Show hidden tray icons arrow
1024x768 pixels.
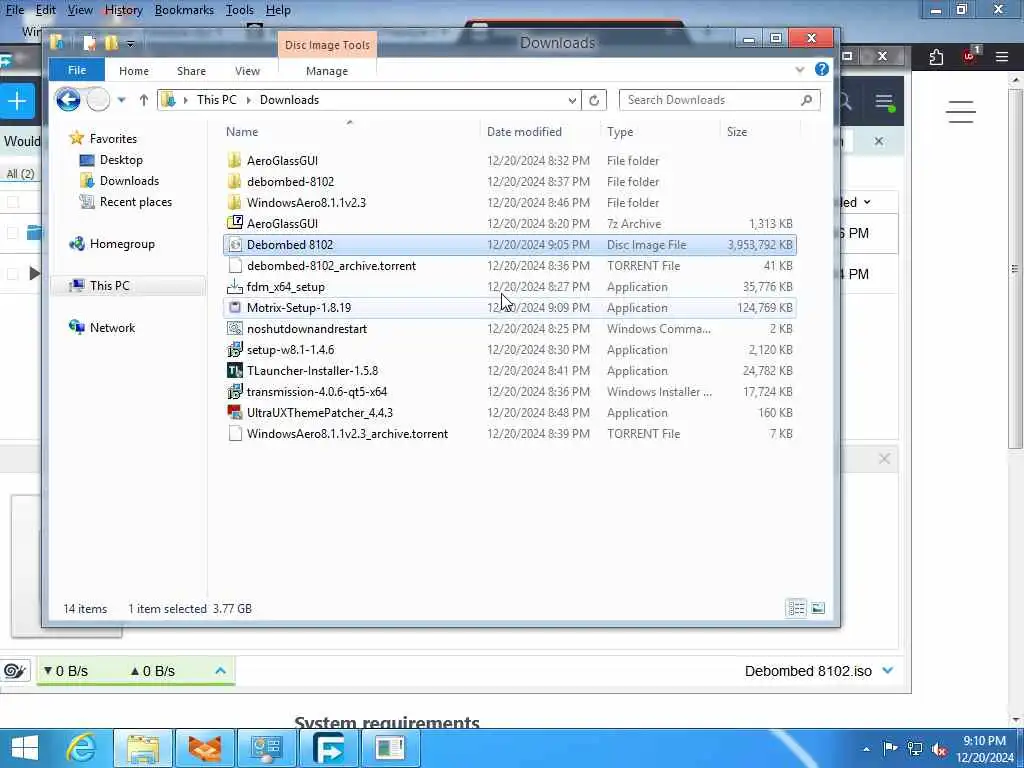(x=867, y=750)
